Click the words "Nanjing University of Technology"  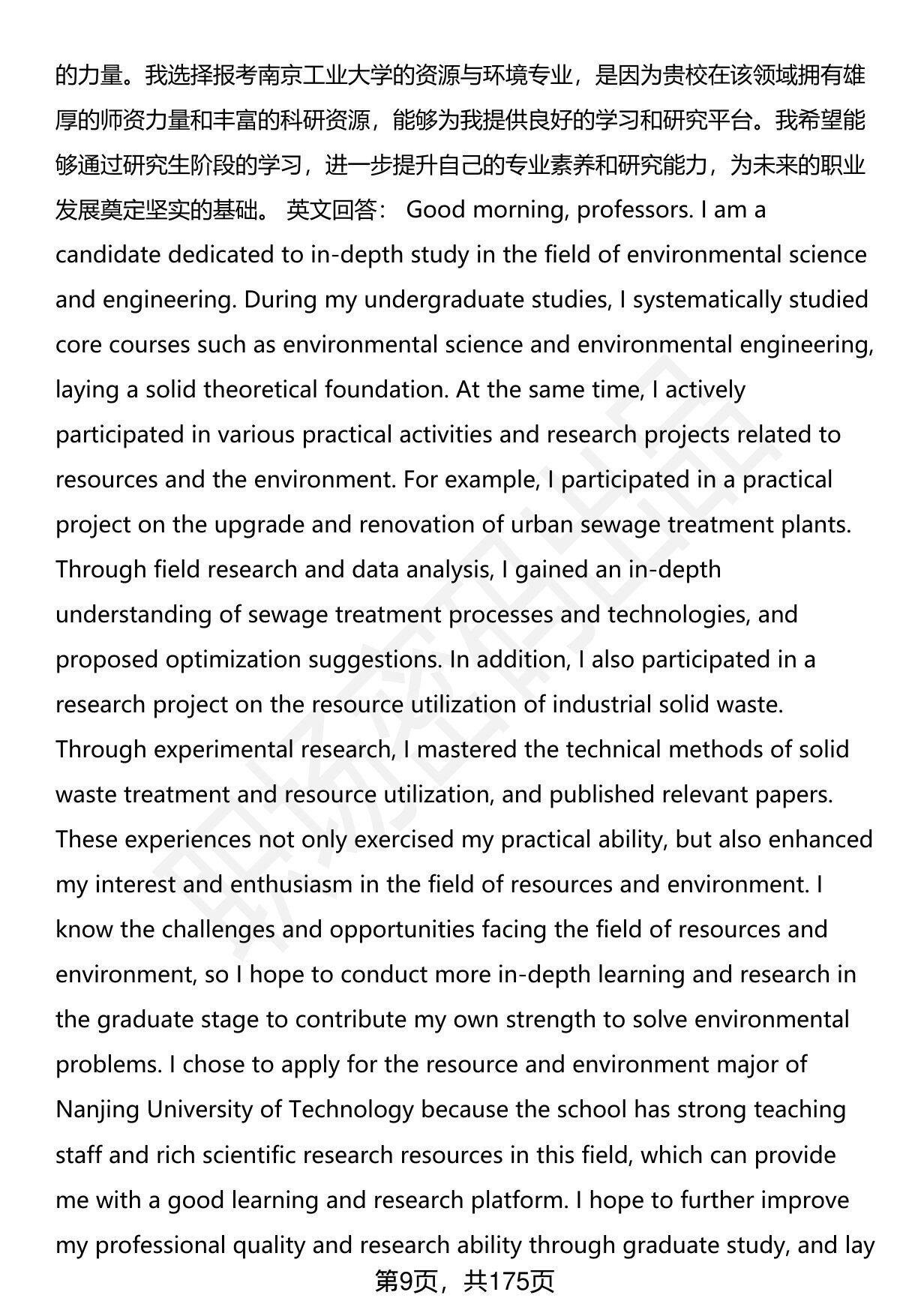[x=235, y=1110]
